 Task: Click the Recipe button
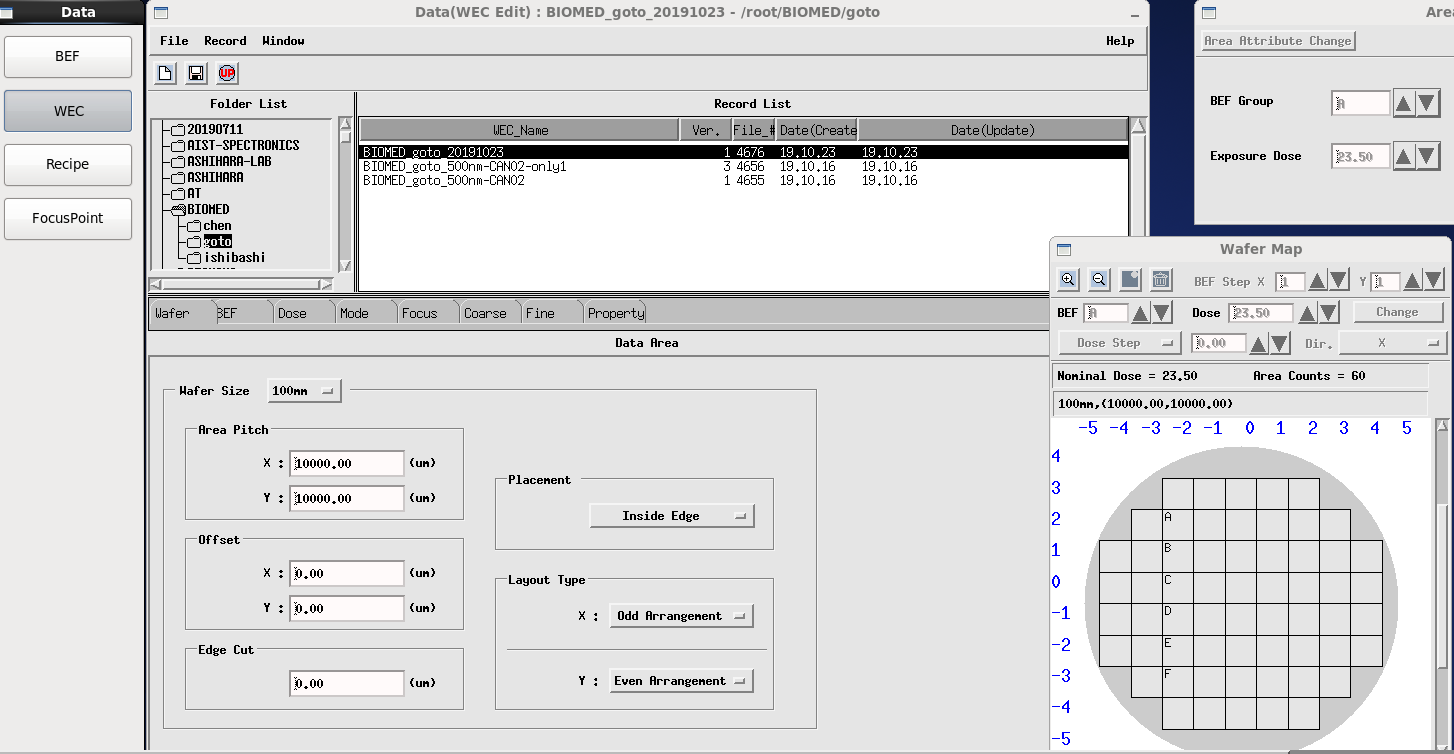68,164
